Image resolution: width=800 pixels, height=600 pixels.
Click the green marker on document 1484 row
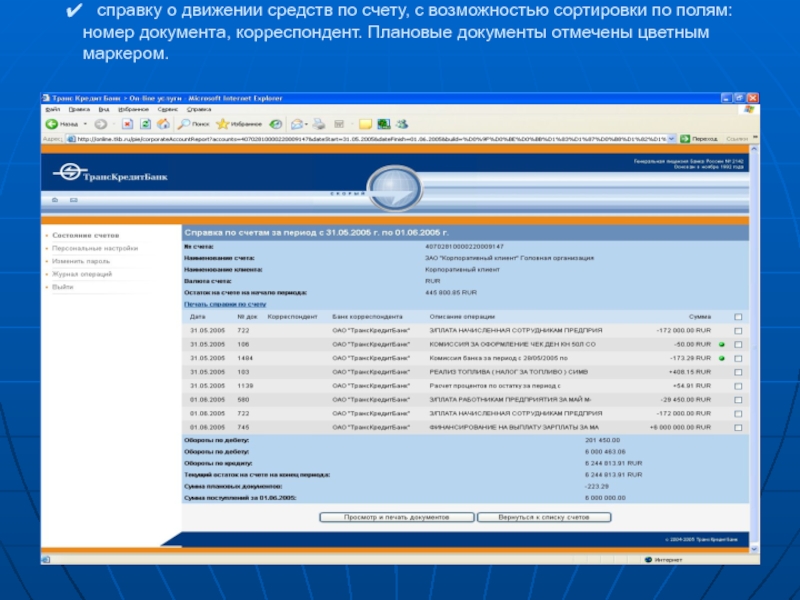pyautogui.click(x=720, y=357)
